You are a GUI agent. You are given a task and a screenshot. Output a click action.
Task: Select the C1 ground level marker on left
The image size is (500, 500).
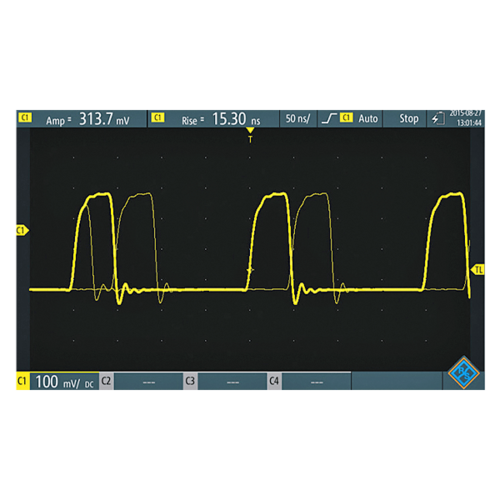(22, 230)
